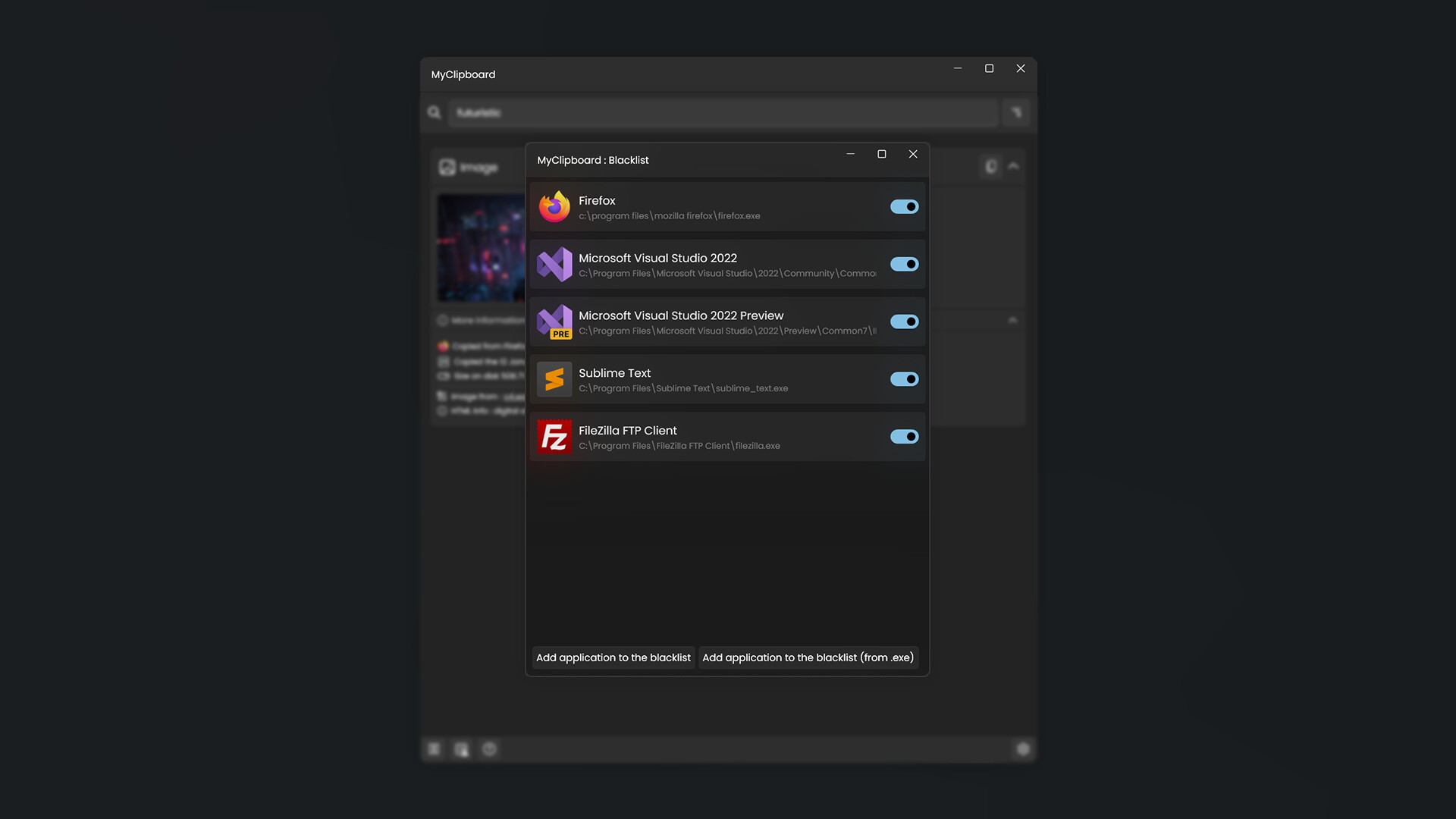
Task: Click the search input containing 'futuristic'
Action: tap(720, 111)
